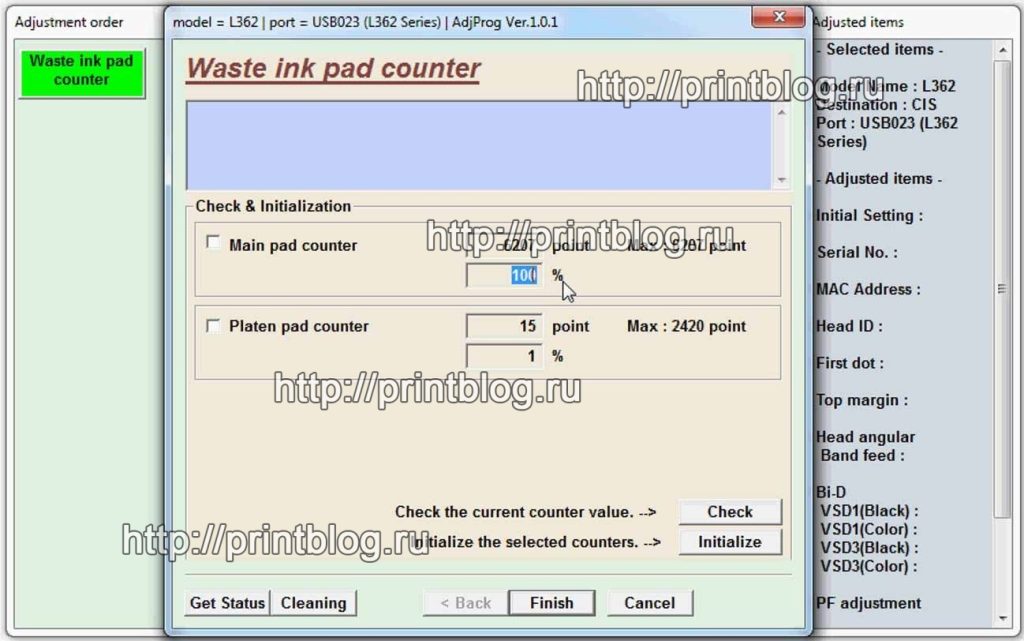The height and width of the screenshot is (641, 1024).
Task: Enable the Main pad counter checkbox
Action: coord(213,243)
